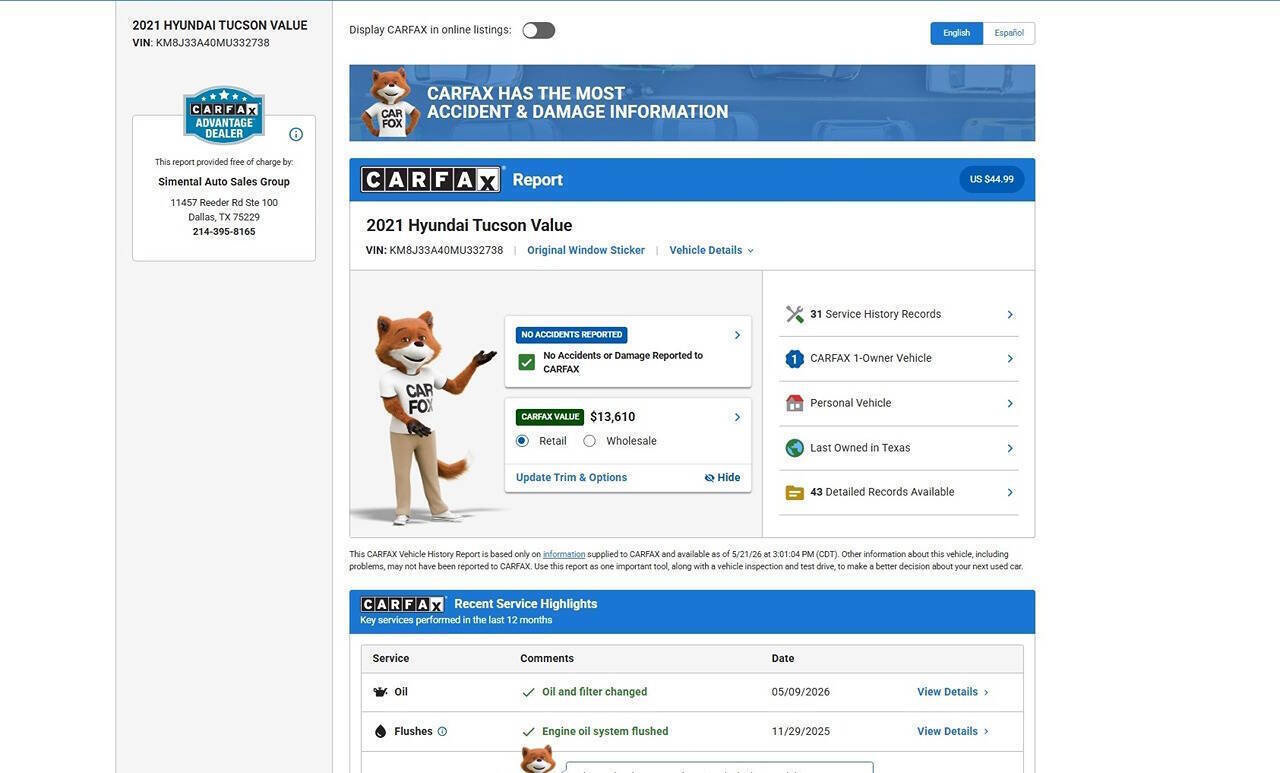Click the Personal Vehicle house icon

pos(795,403)
